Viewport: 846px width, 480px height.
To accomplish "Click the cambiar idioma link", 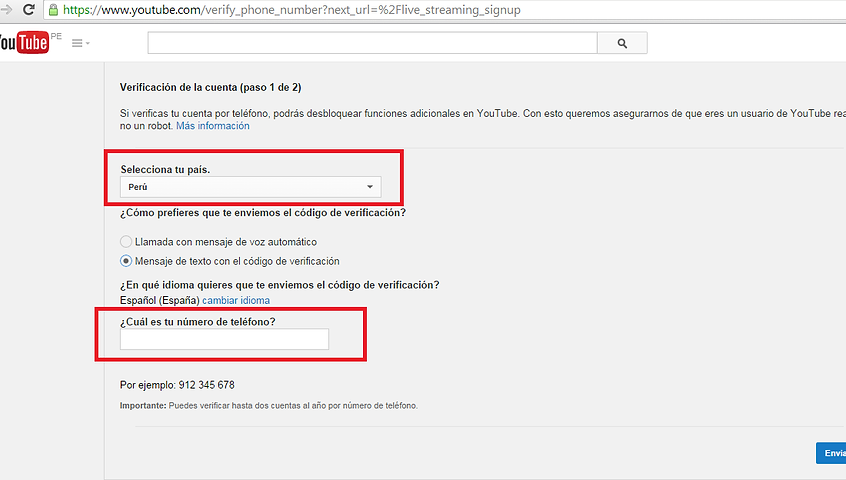I will pyautogui.click(x=236, y=300).
